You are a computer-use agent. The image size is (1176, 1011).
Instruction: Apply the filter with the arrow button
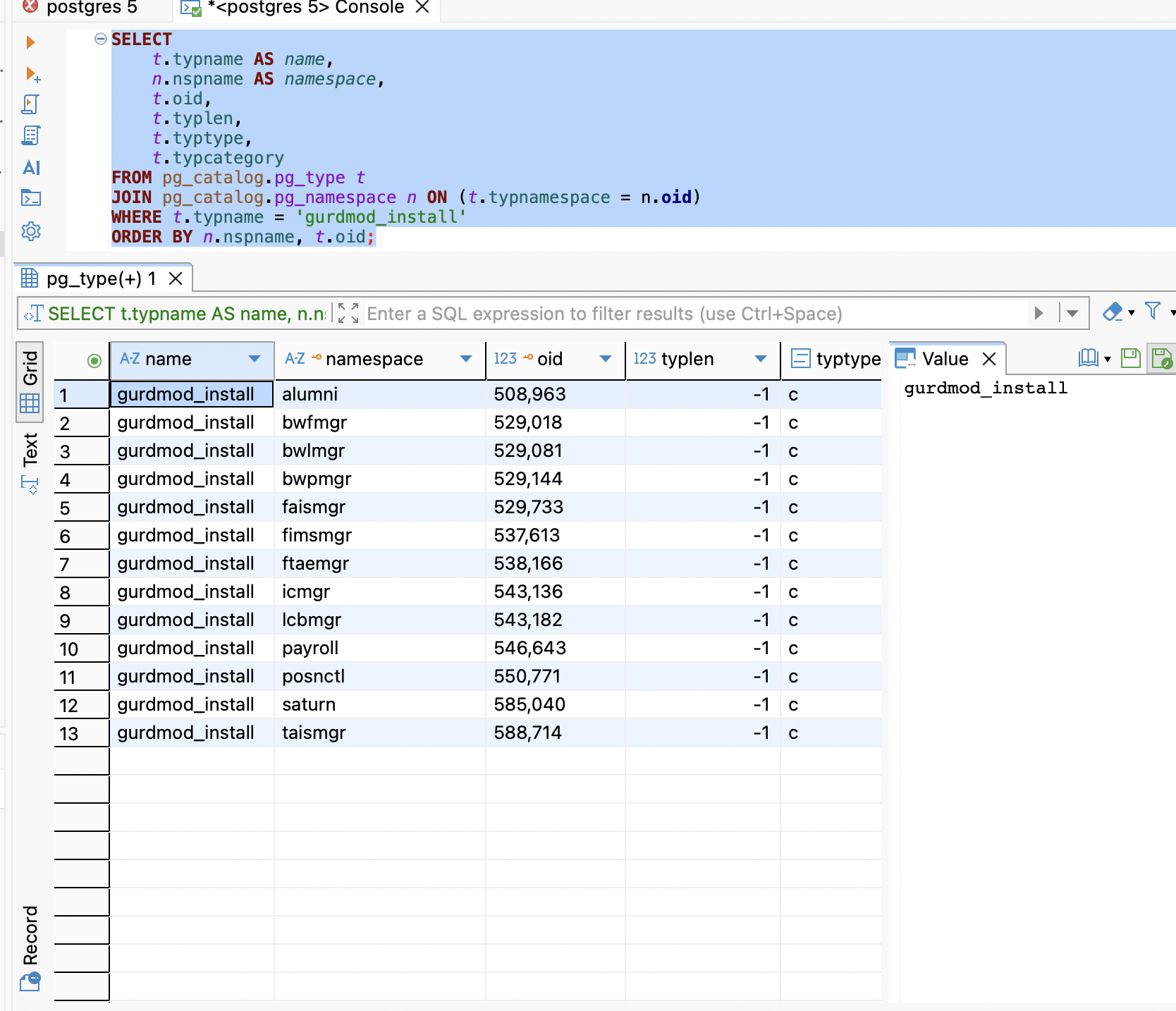point(1038,313)
